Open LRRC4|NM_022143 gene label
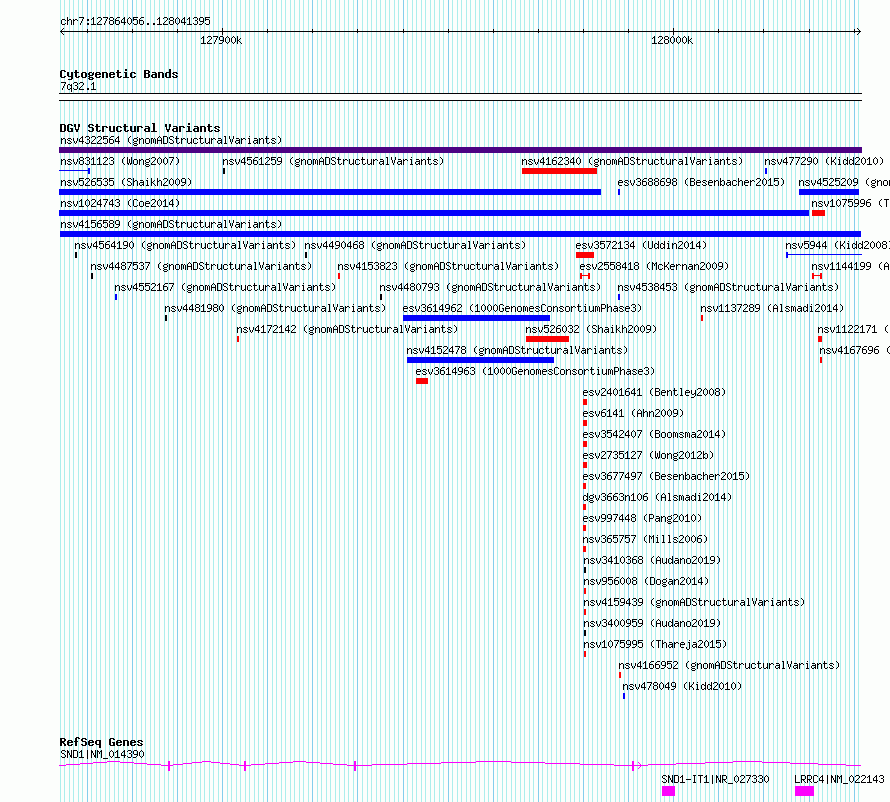Viewport: 890px width, 802px height. 839,779
